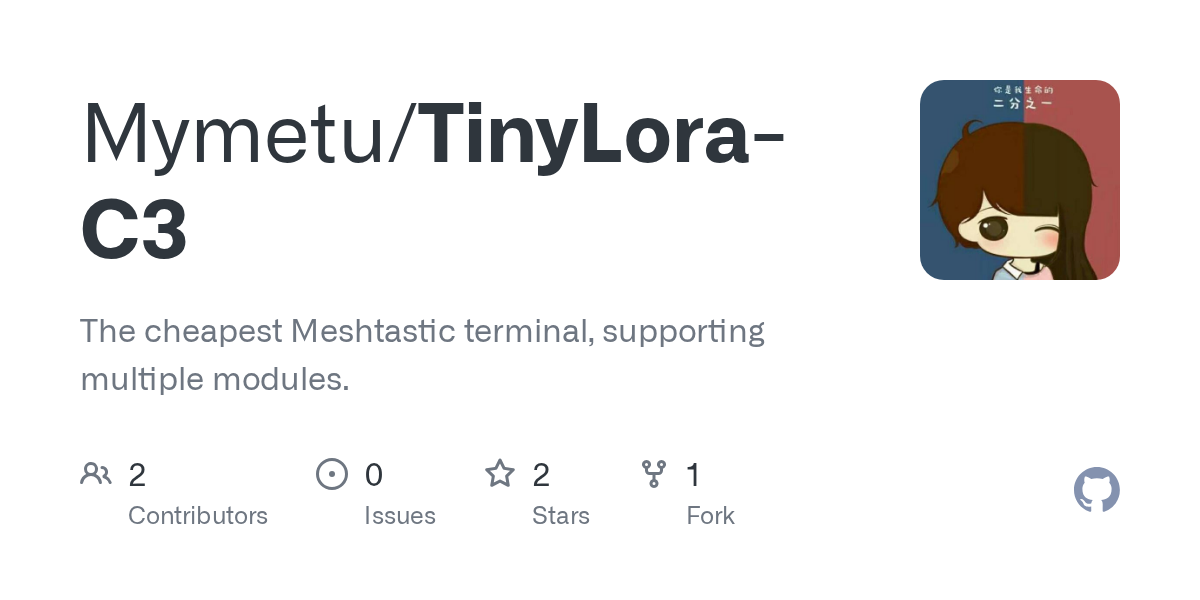Open the TinyLora-C3 repository name

pos(600,135)
